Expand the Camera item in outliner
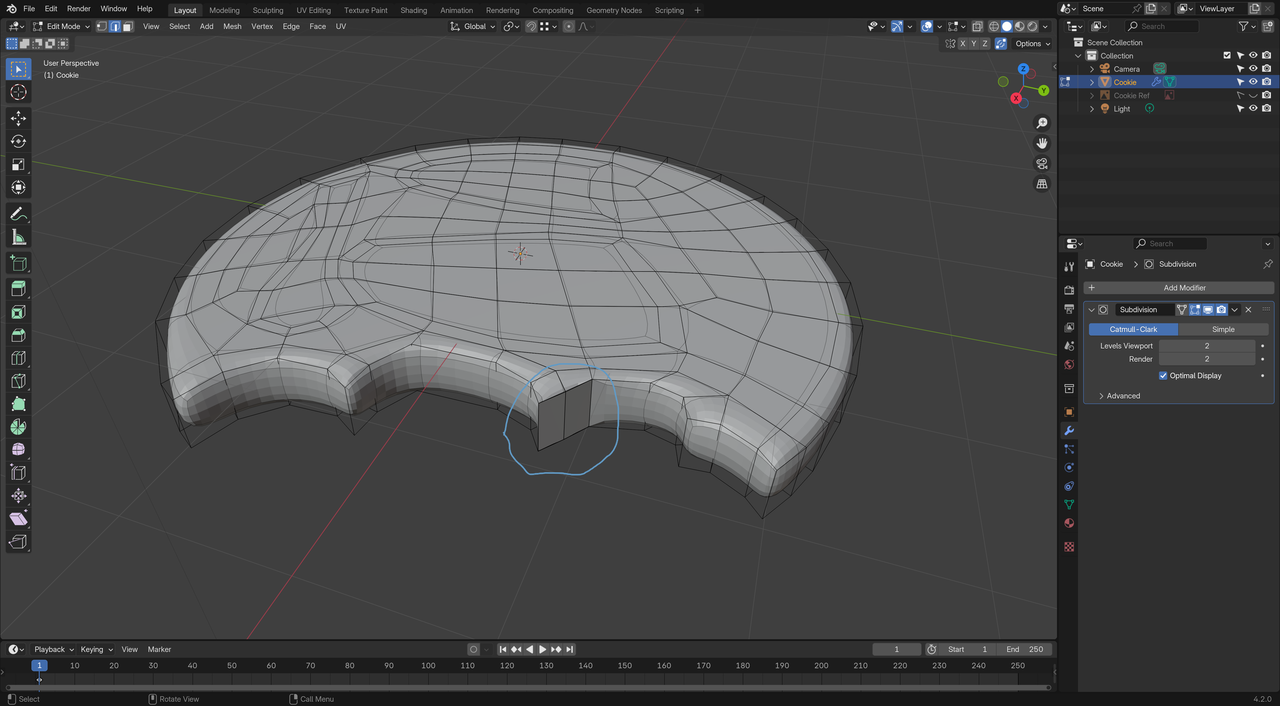 click(x=1092, y=69)
